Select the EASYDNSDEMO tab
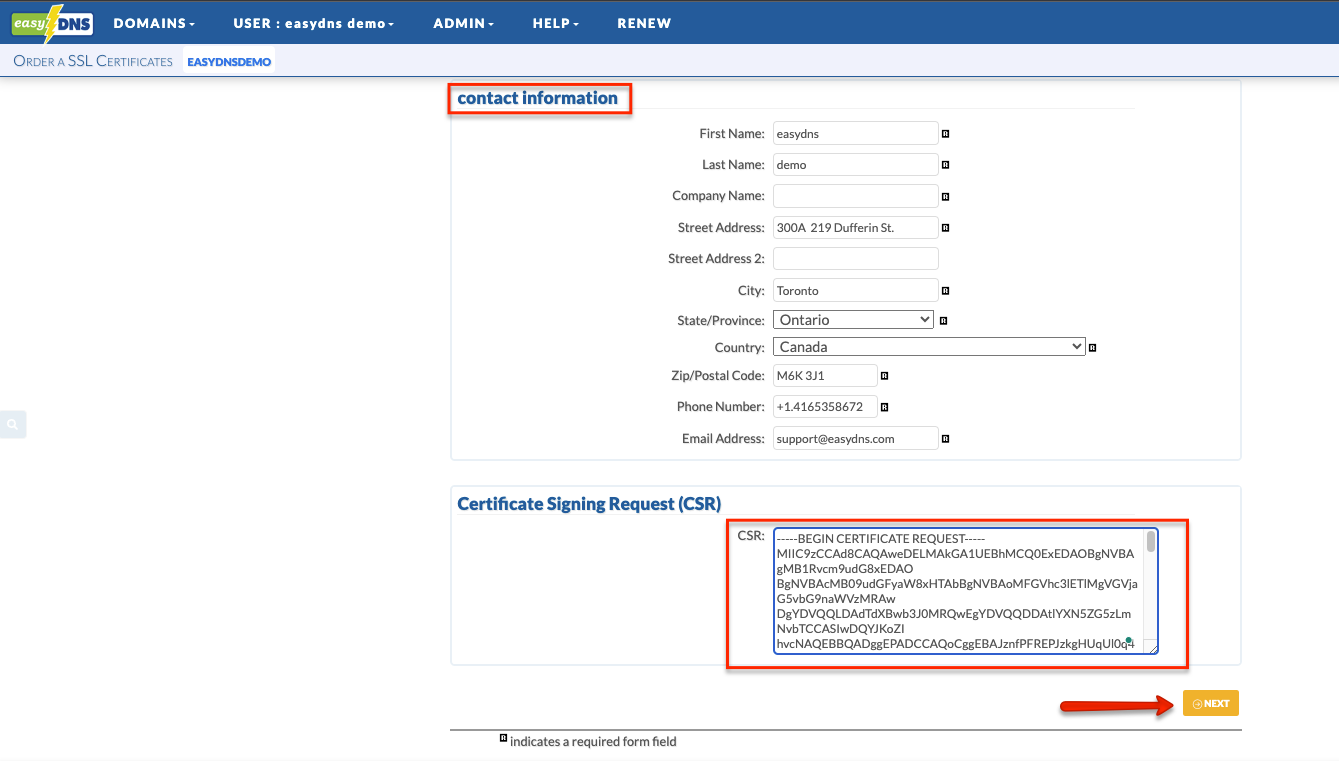Viewport: 1339px width, 761px height. click(229, 61)
